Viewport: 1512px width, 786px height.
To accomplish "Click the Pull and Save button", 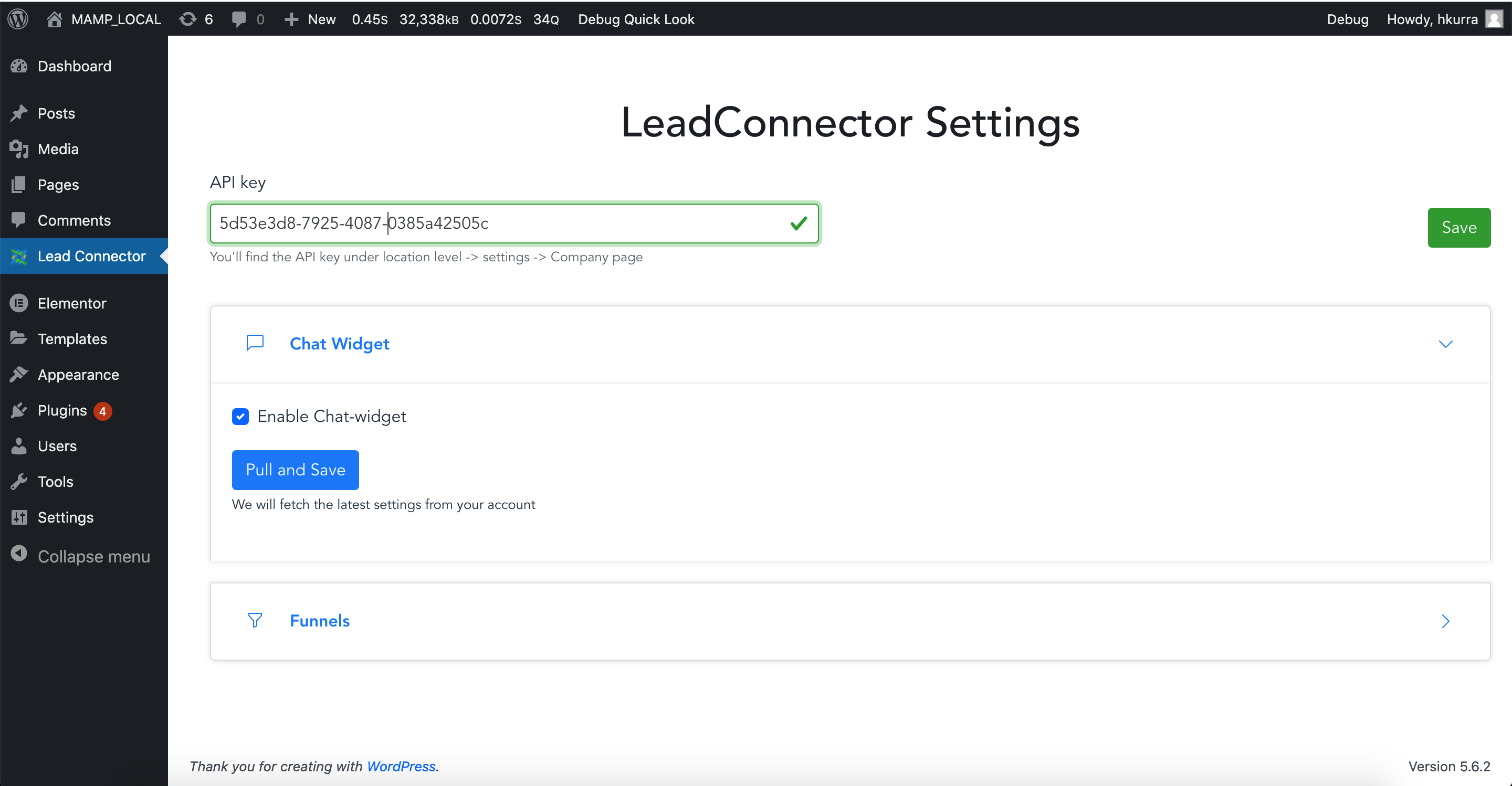I will coord(295,470).
